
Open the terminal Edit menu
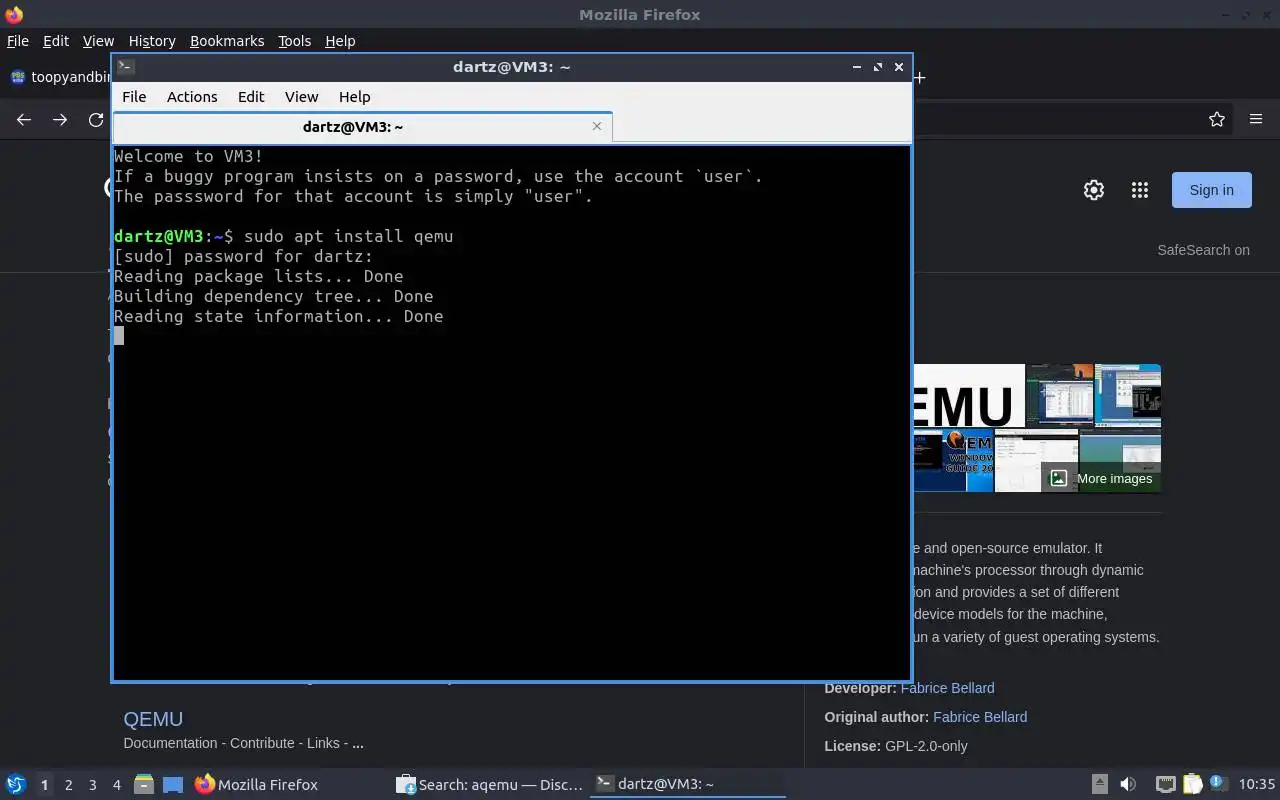(x=251, y=97)
